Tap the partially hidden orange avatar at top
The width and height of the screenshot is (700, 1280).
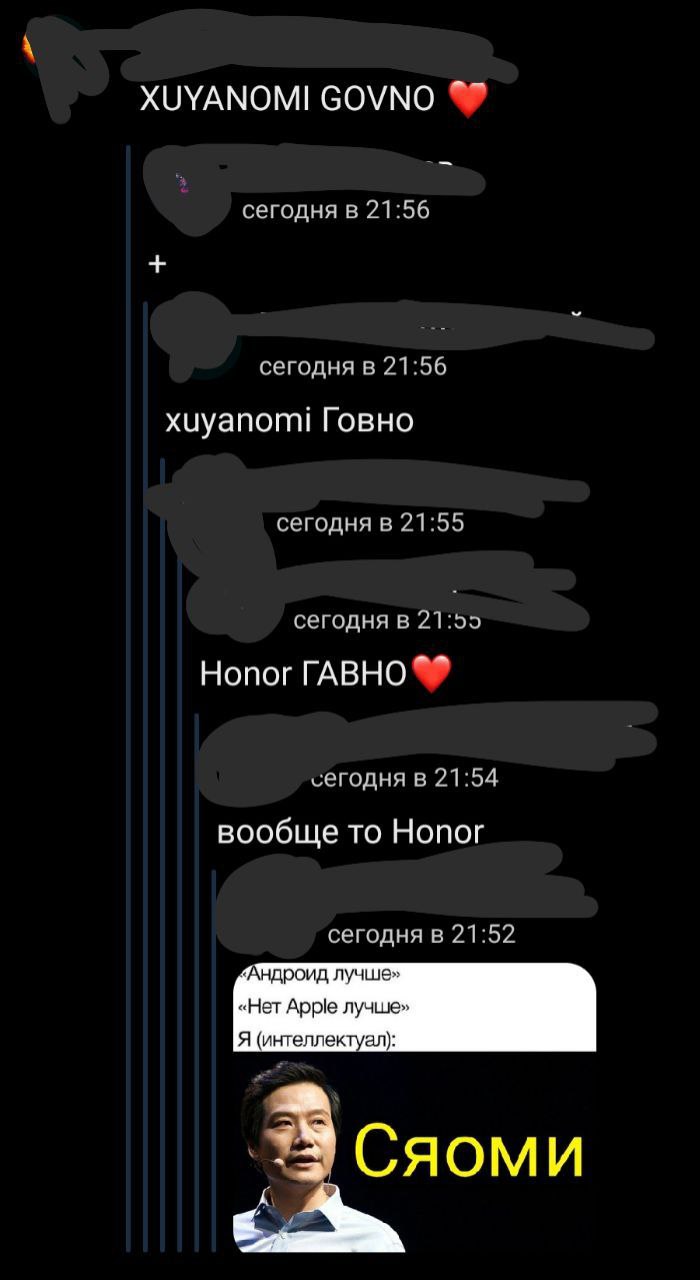[x=30, y=45]
